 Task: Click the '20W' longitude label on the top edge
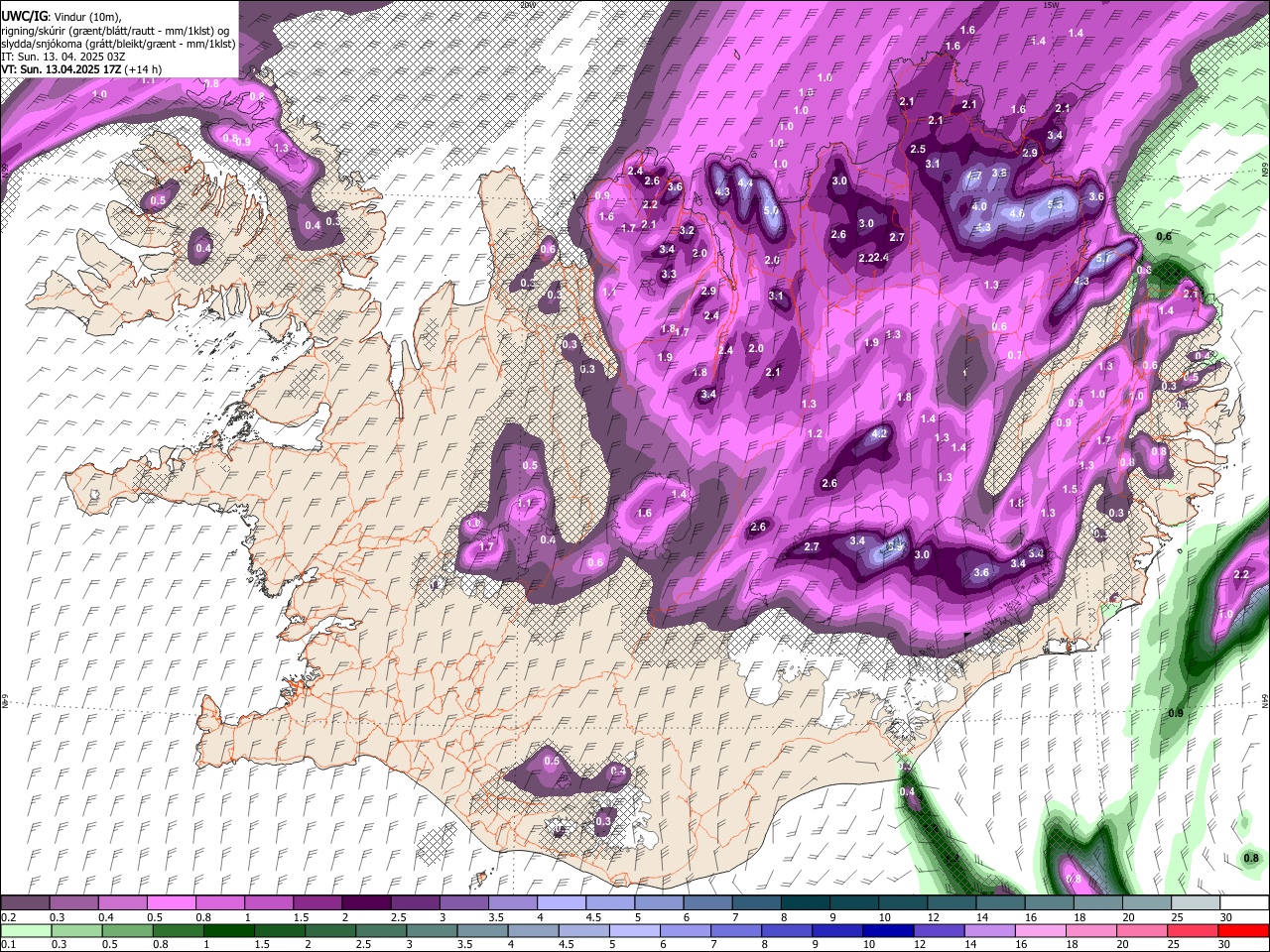(x=527, y=5)
